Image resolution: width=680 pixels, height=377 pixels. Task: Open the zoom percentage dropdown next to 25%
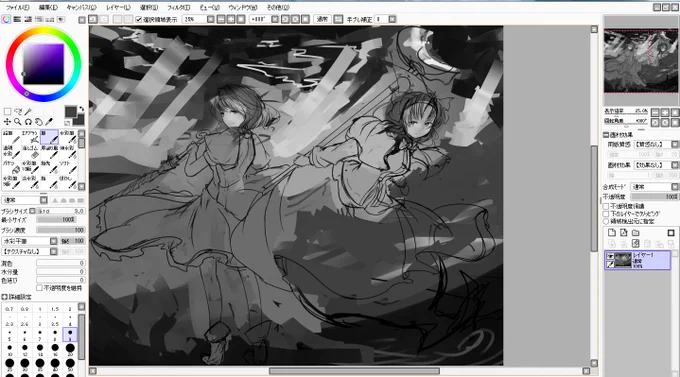pos(210,19)
